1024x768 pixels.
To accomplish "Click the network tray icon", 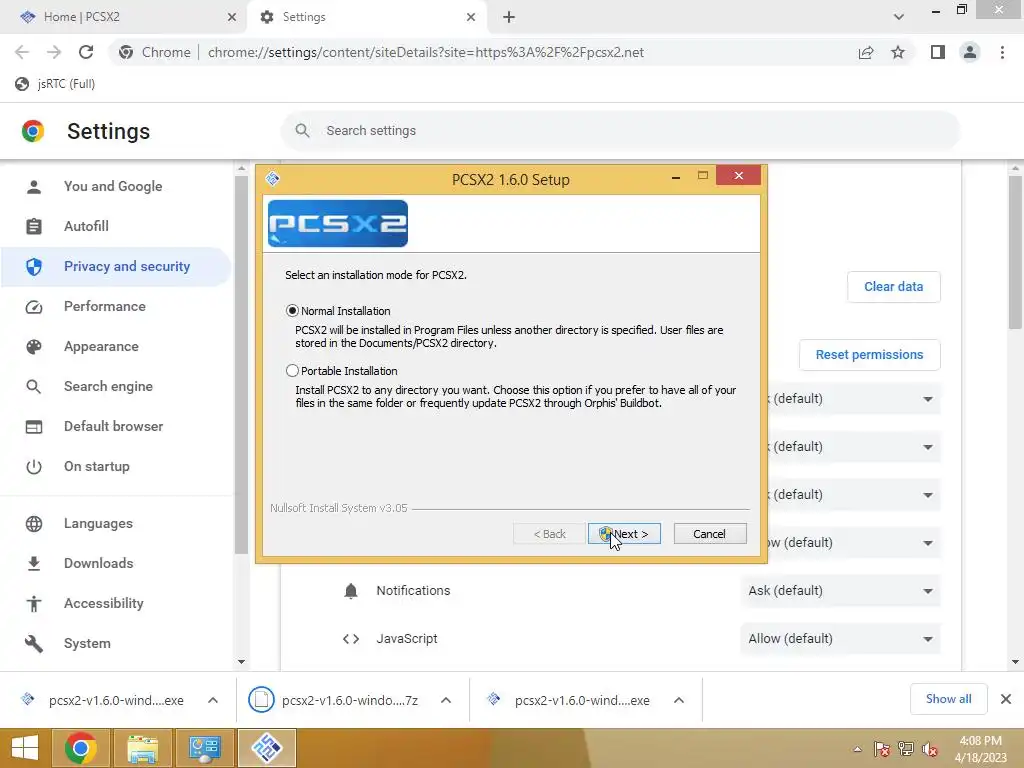I will click(906, 749).
